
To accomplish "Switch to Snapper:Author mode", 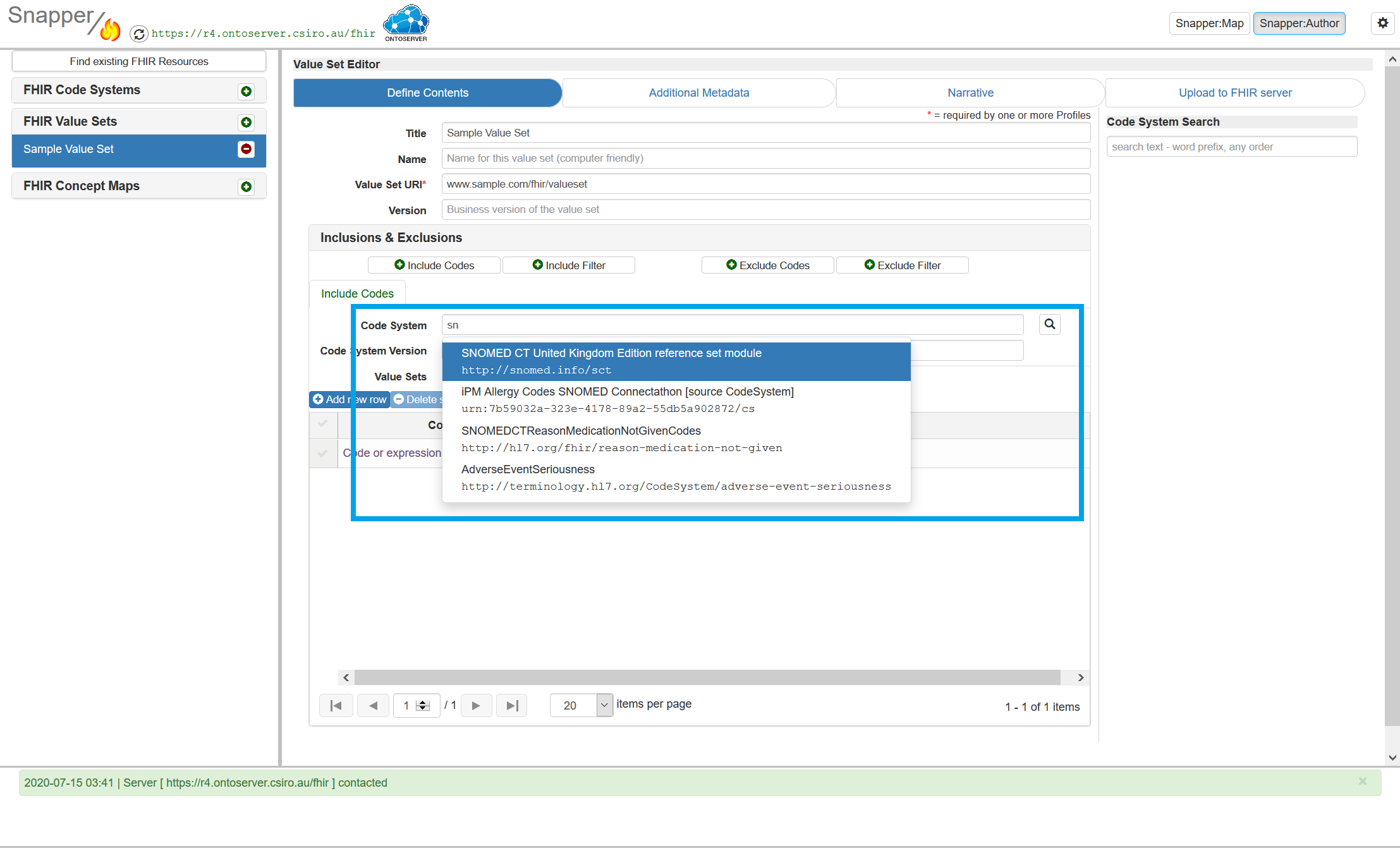I will 1299,23.
